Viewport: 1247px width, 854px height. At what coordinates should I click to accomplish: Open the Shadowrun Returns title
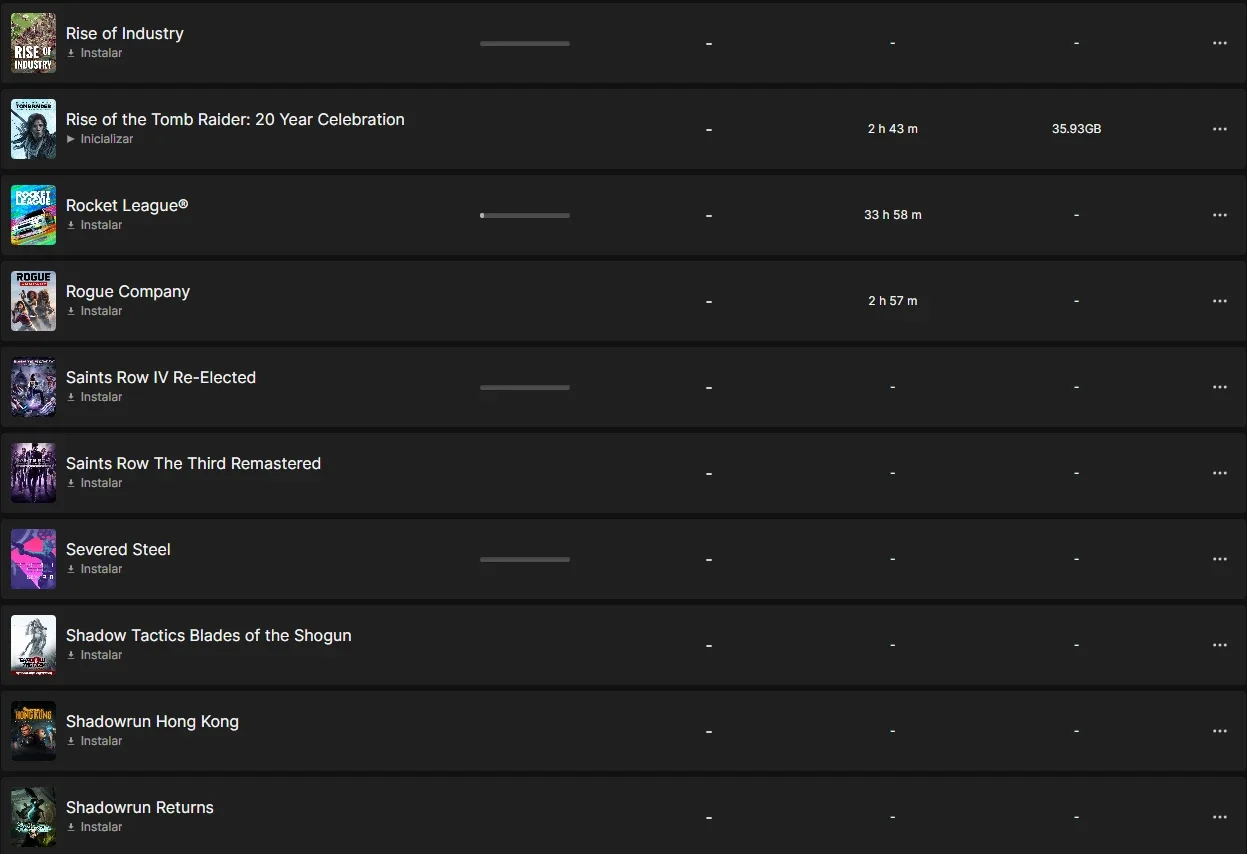point(140,807)
